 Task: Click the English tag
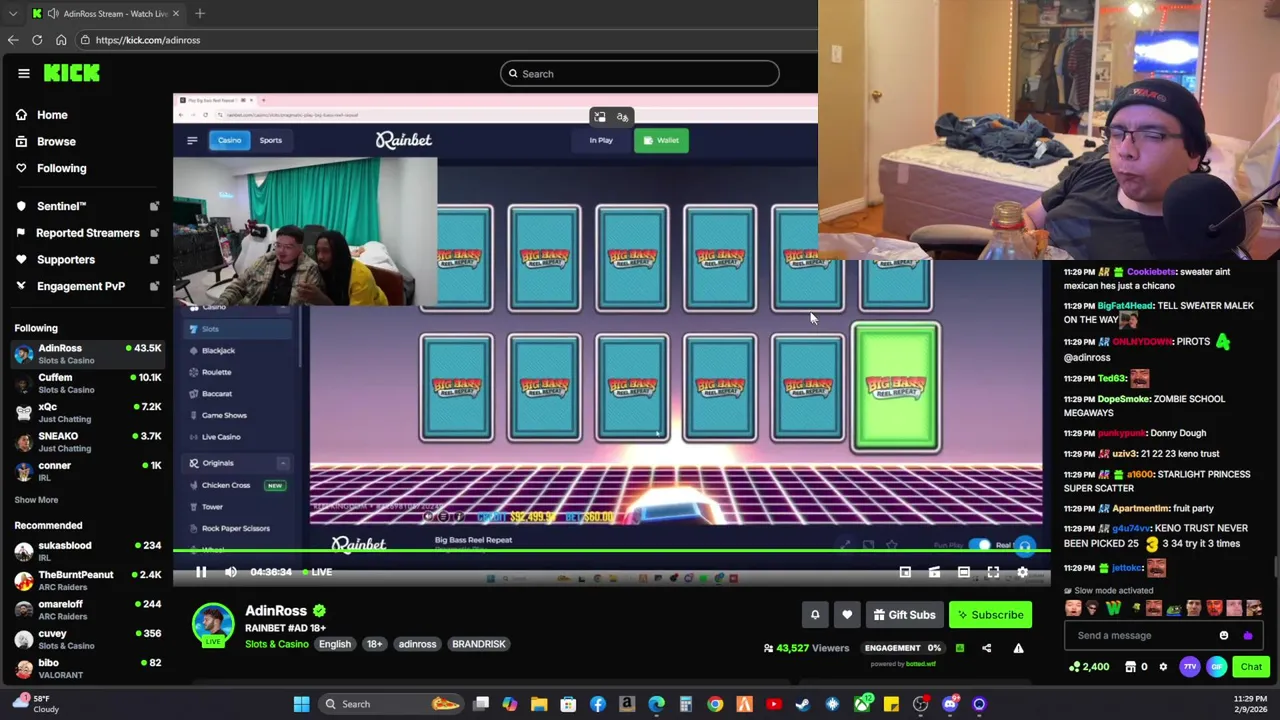[335, 644]
